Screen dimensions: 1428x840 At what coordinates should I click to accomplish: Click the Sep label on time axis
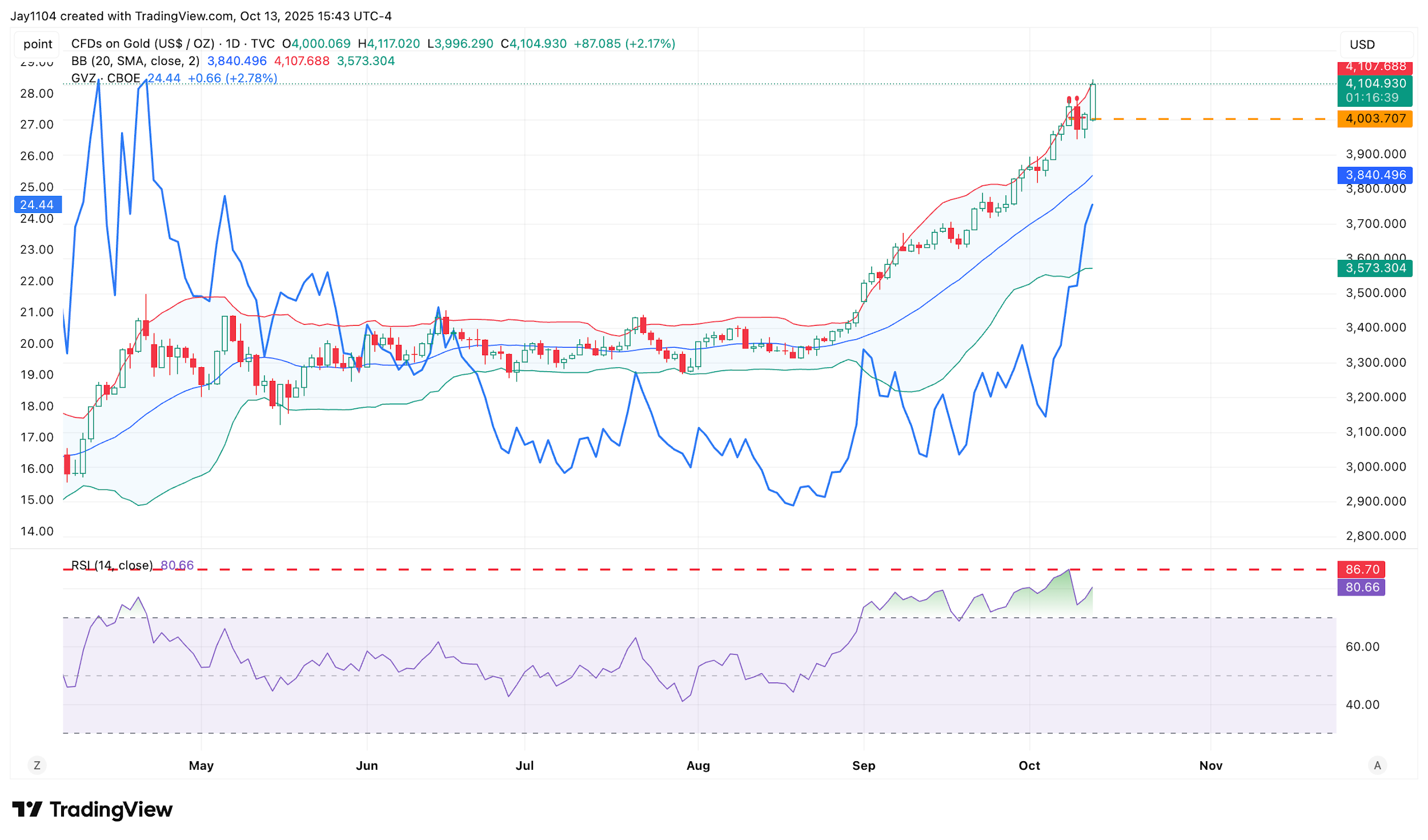863,765
